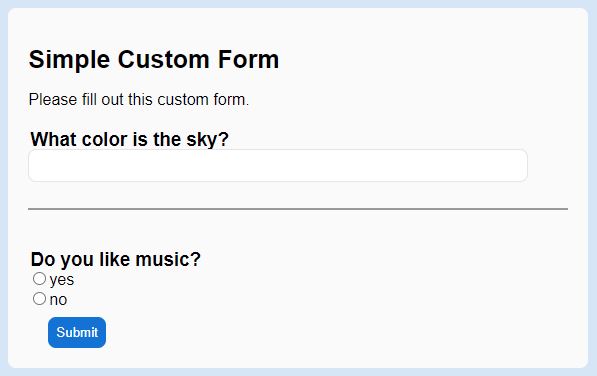Click the "Please fill out this custom form." text
Screen dimensions: 597x376
coord(139,100)
